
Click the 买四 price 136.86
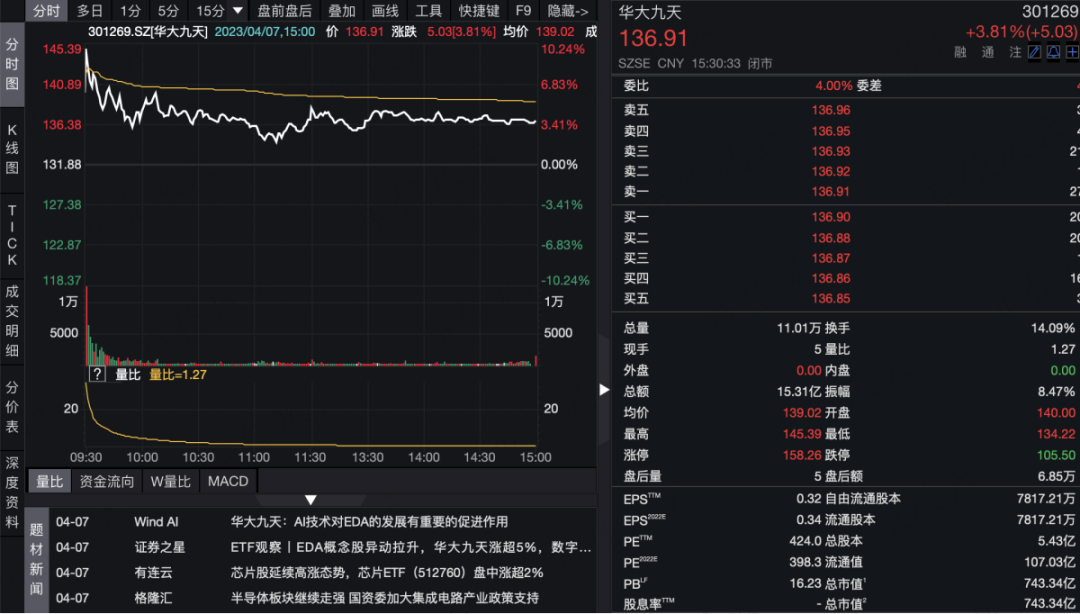pos(831,278)
